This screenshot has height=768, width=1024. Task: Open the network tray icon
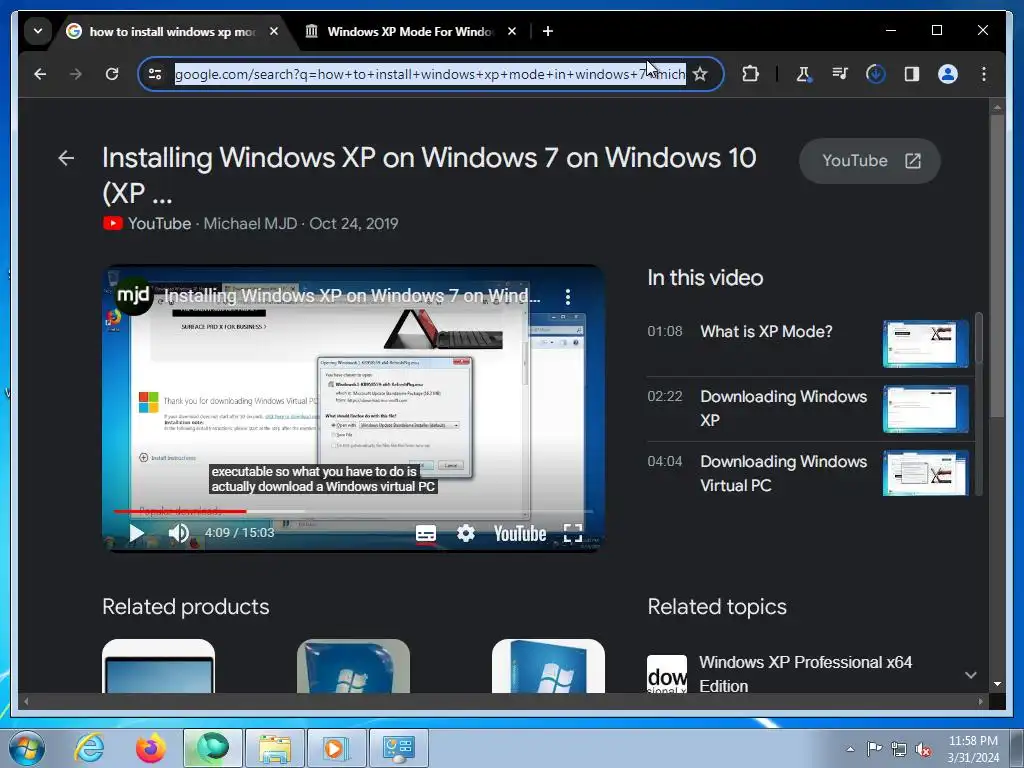(899, 749)
